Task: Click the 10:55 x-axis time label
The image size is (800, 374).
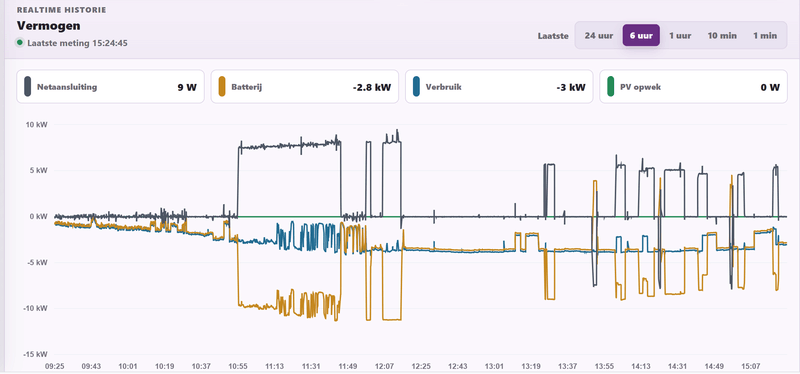Action: pos(238,366)
